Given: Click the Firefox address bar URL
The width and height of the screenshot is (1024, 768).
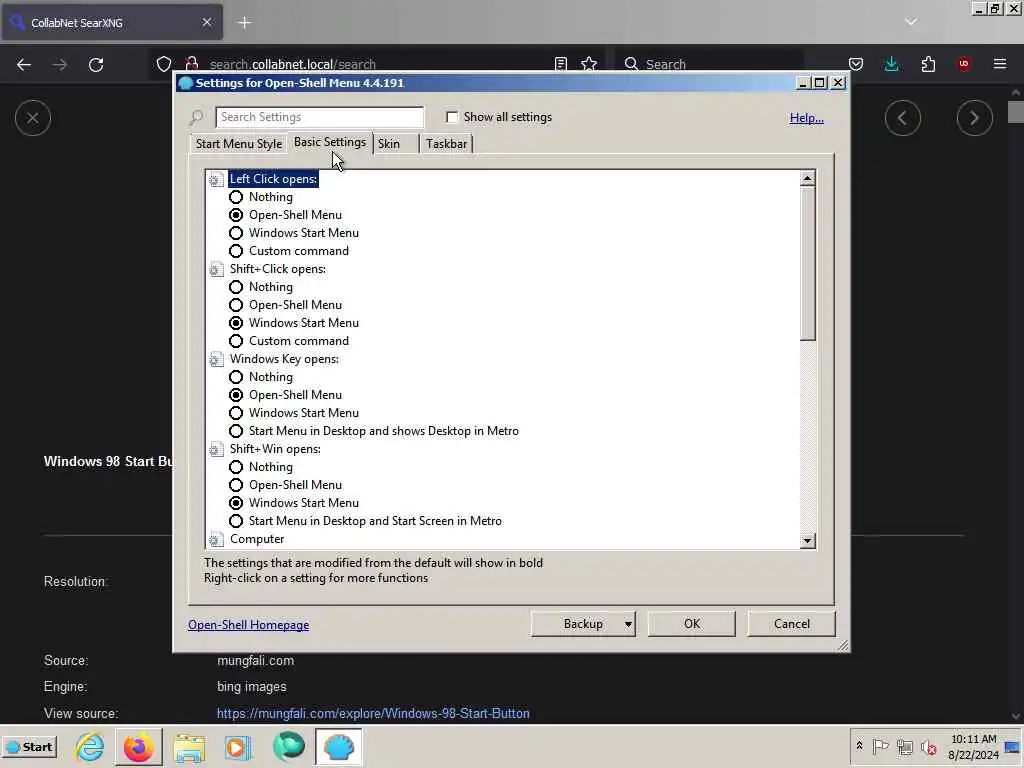Looking at the screenshot, I should point(293,64).
